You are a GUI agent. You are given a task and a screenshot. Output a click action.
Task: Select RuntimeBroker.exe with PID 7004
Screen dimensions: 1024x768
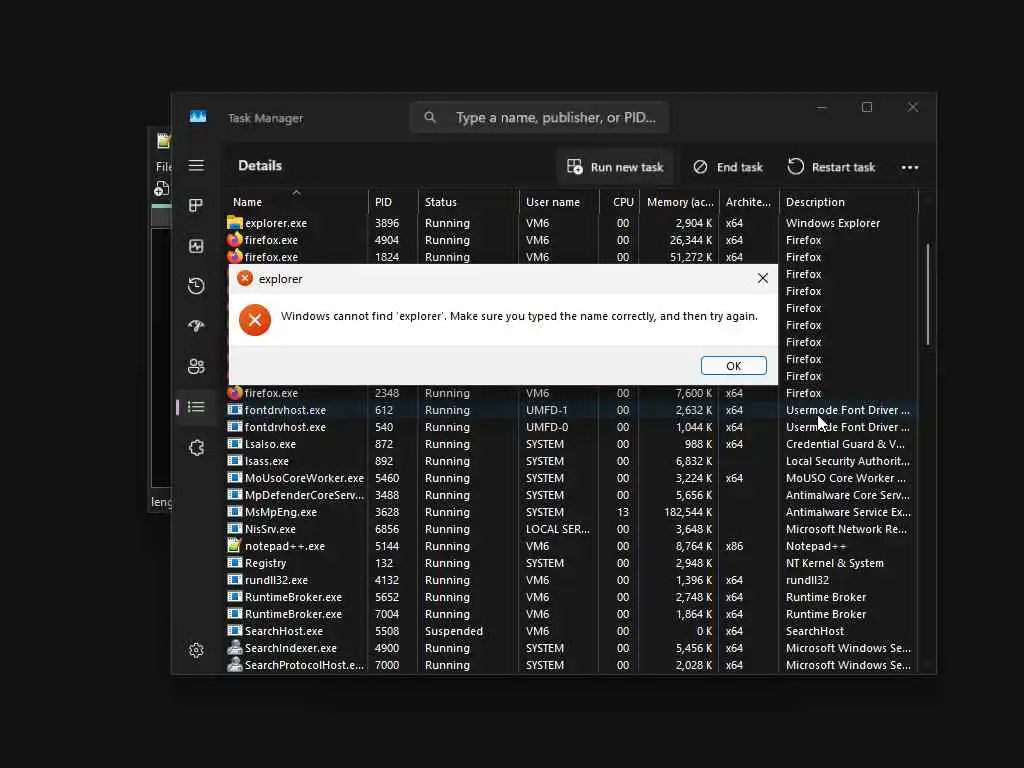pos(571,613)
